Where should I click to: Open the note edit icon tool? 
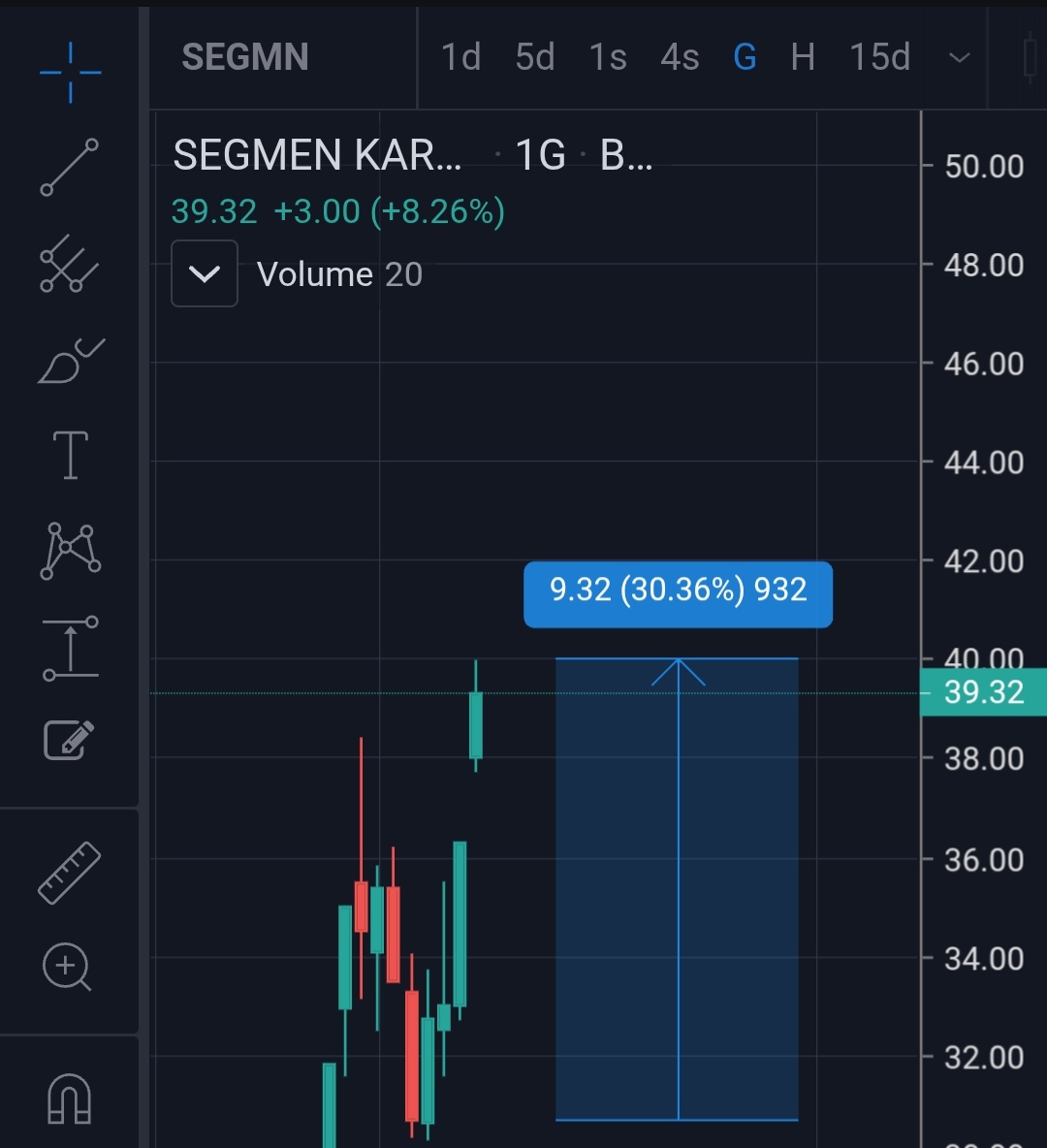pos(69,740)
